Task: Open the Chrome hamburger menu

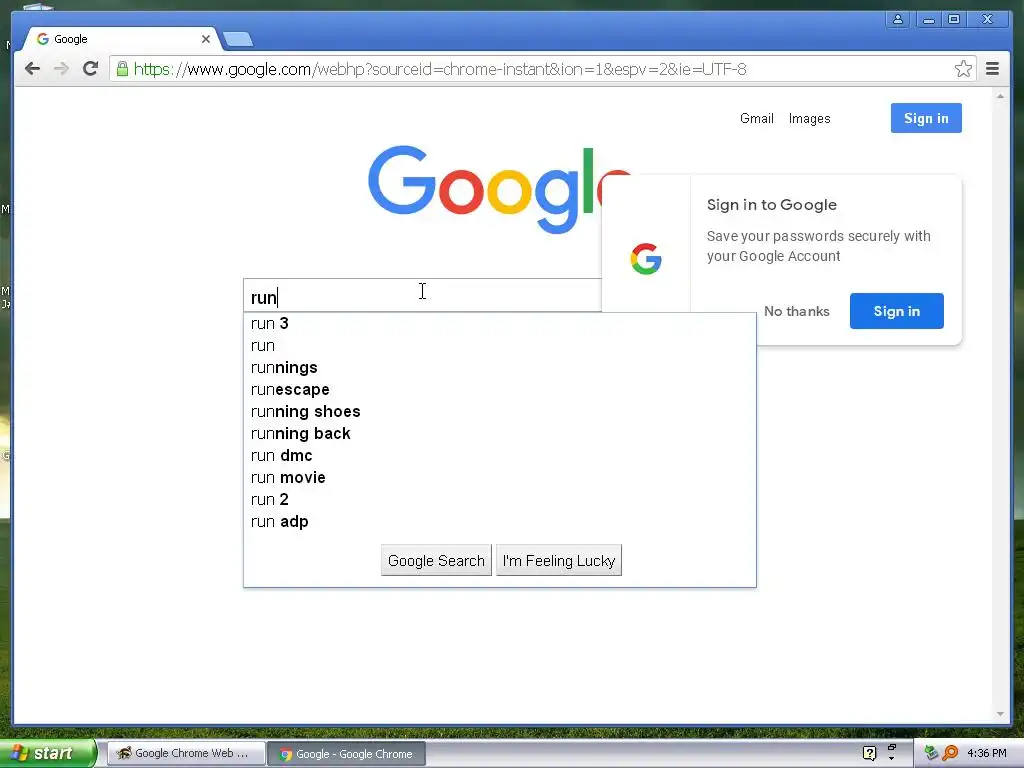Action: tap(992, 69)
